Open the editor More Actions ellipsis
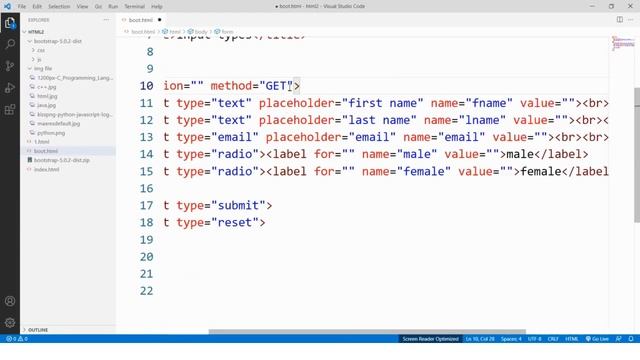640x360 pixels. click(631, 20)
